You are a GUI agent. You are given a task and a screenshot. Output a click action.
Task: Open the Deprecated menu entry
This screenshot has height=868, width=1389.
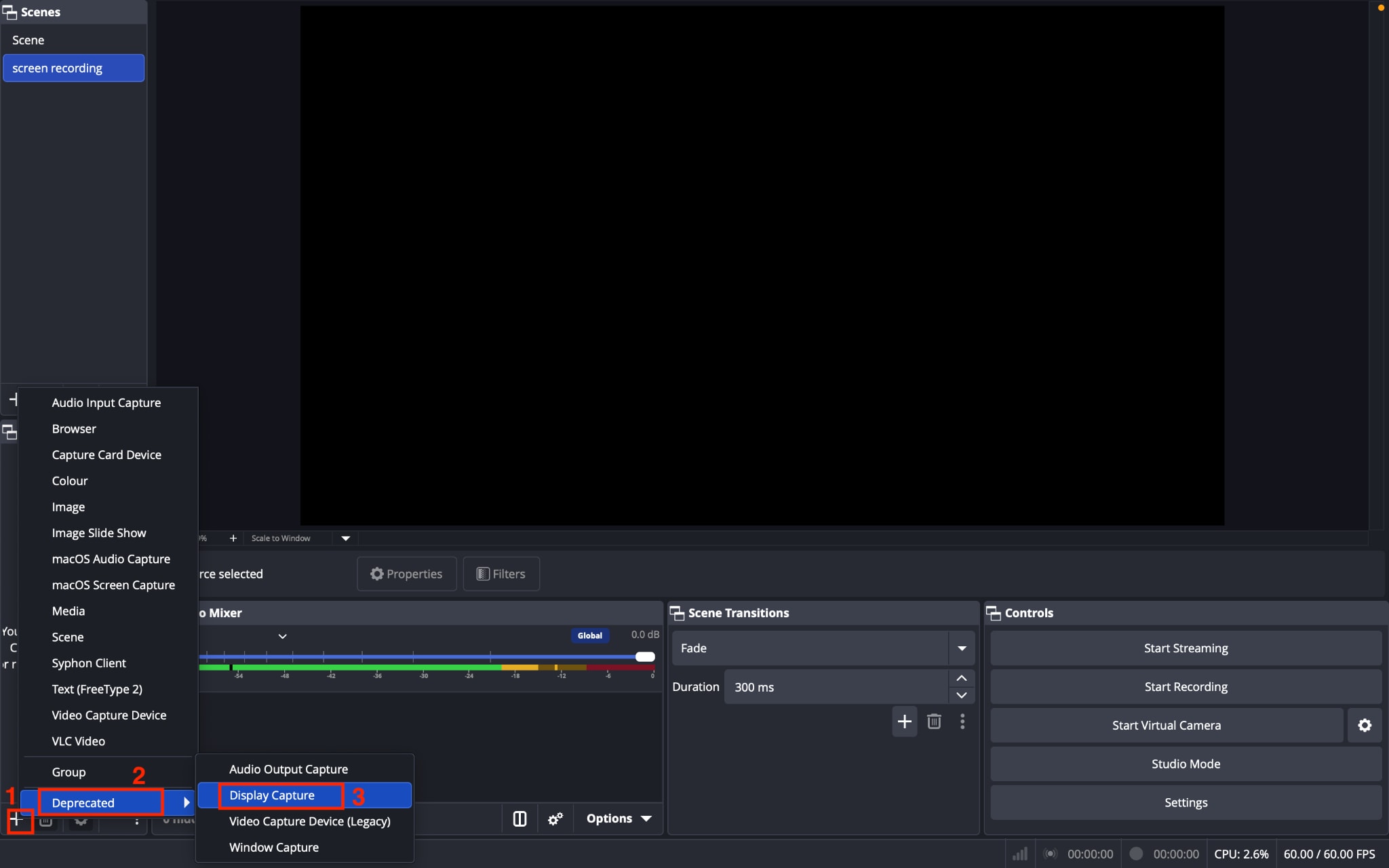(x=107, y=803)
